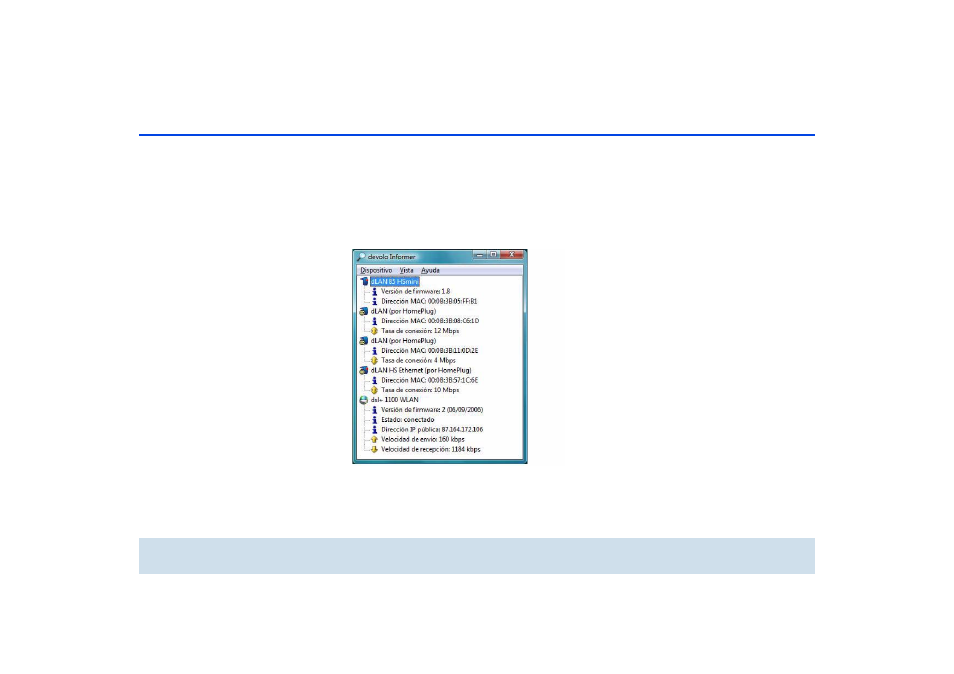Click info icon beside Dirección IP pública

tap(374, 429)
